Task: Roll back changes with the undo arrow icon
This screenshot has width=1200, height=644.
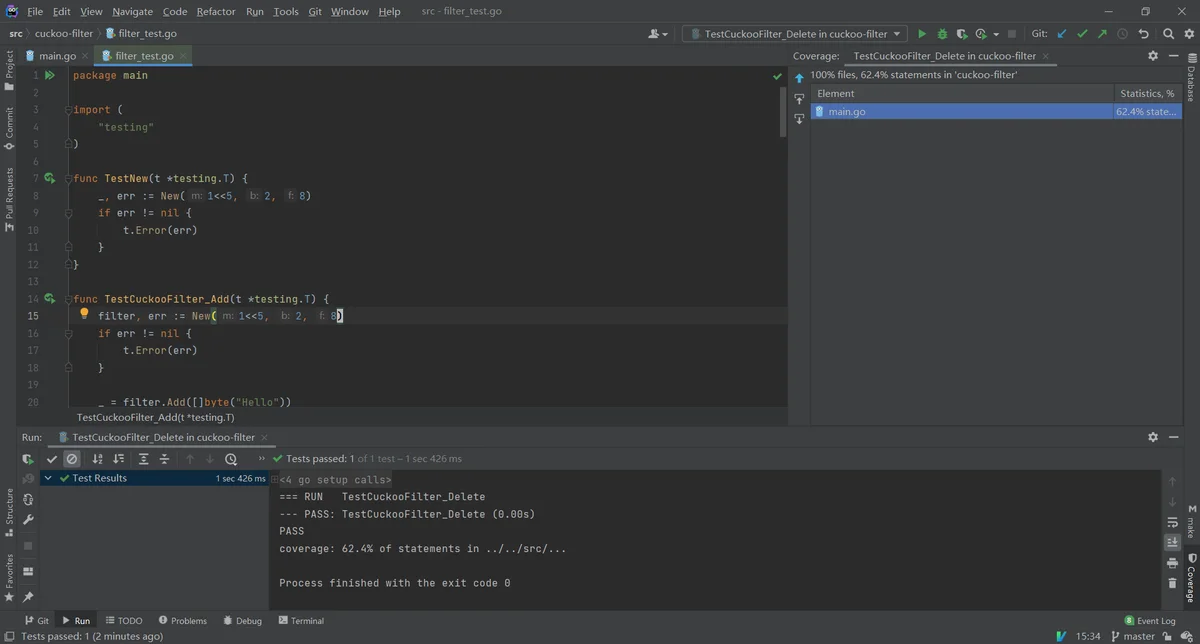Action: [x=1143, y=34]
